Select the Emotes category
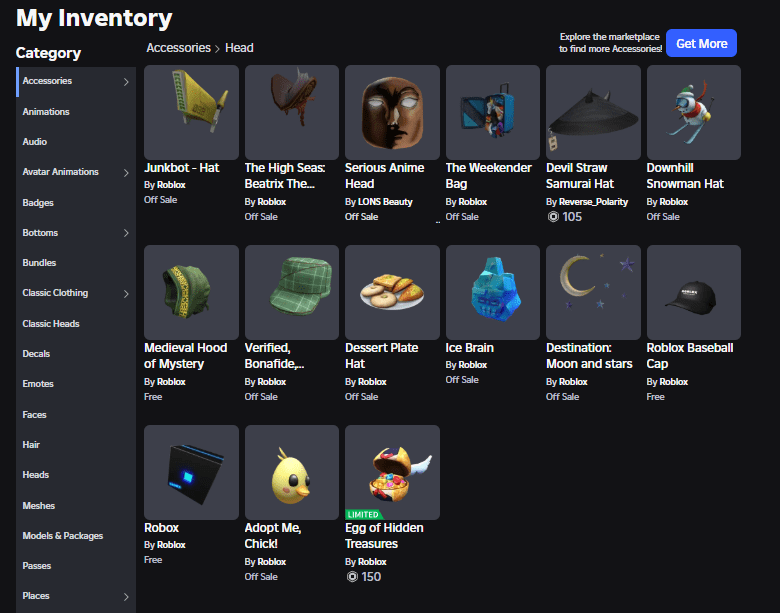This screenshot has width=780, height=613. [x=38, y=384]
